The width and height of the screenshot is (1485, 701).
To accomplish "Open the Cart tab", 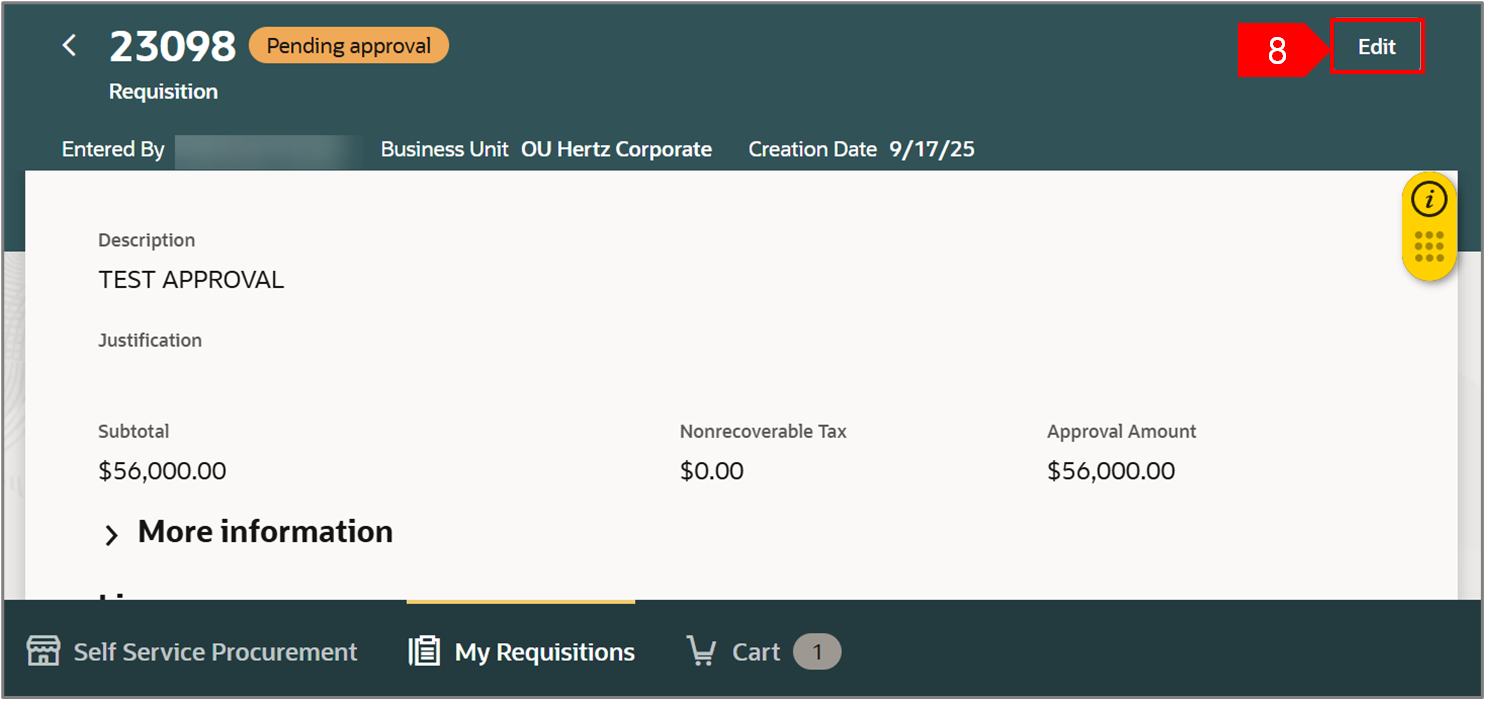I will (756, 652).
